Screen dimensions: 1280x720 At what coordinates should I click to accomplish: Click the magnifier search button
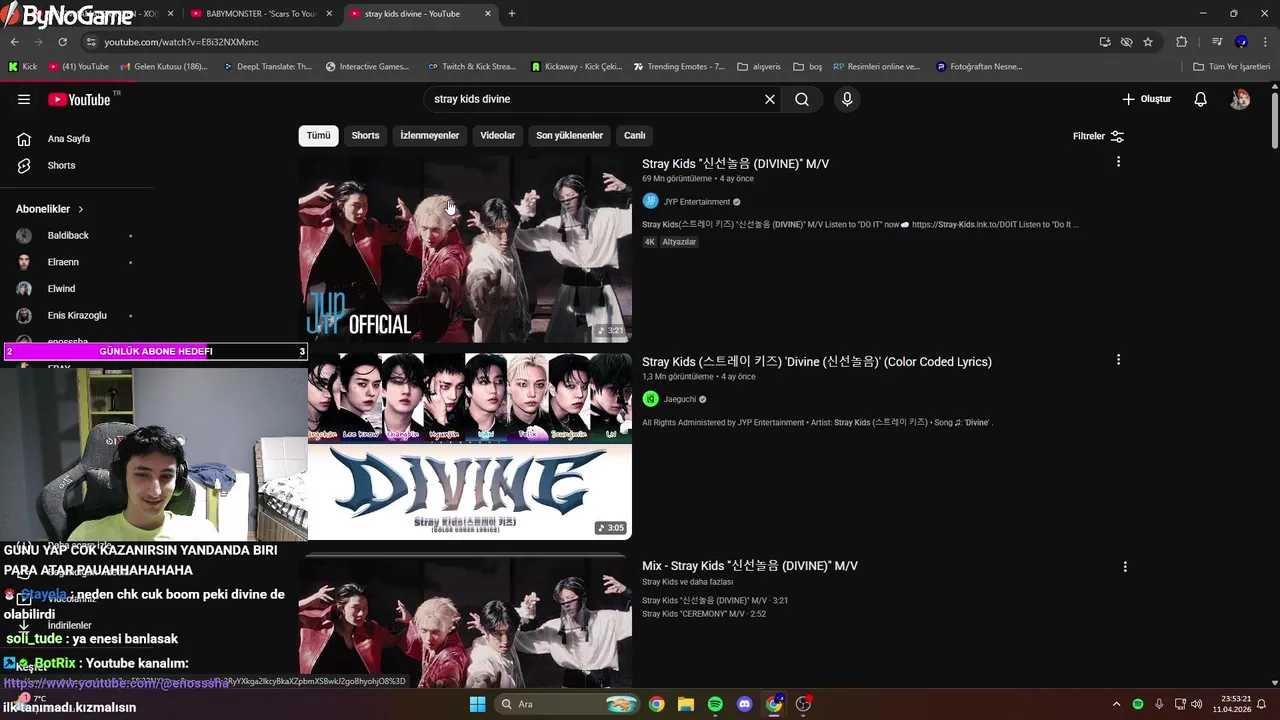(x=802, y=99)
